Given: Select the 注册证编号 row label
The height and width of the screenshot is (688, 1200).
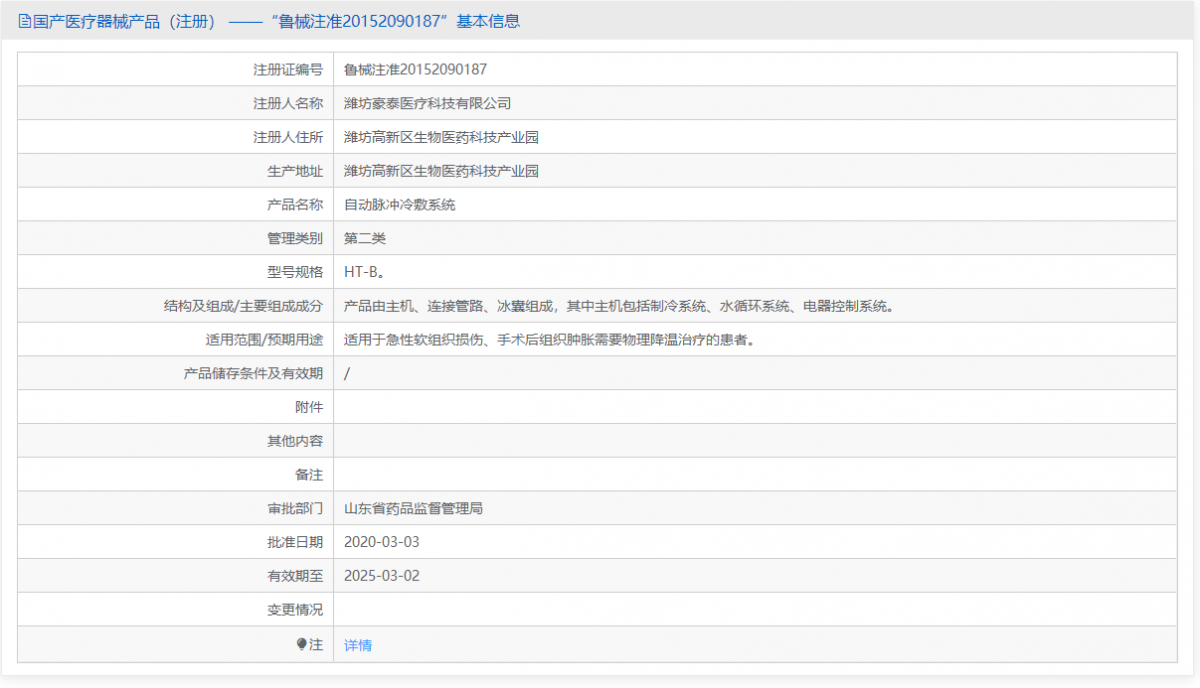Looking at the screenshot, I should tap(295, 69).
